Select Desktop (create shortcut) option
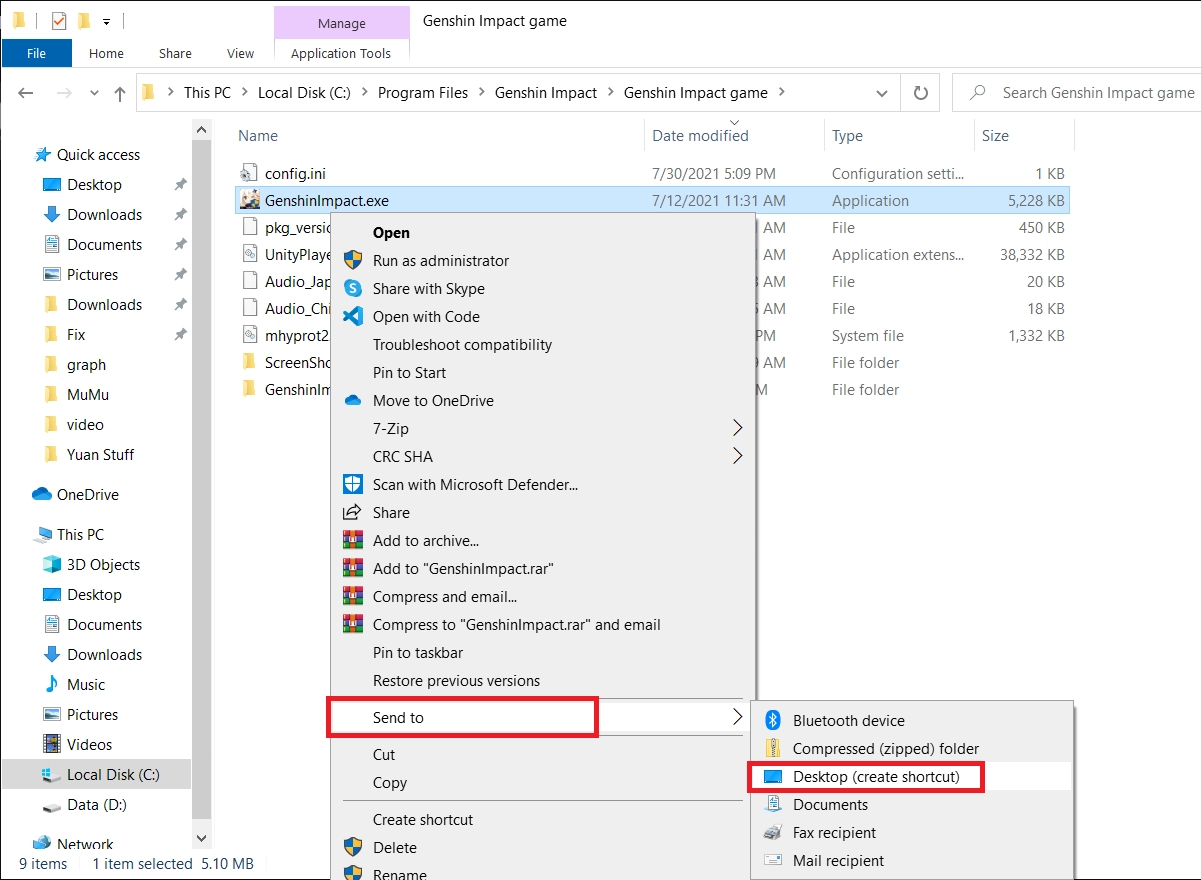 point(866,777)
